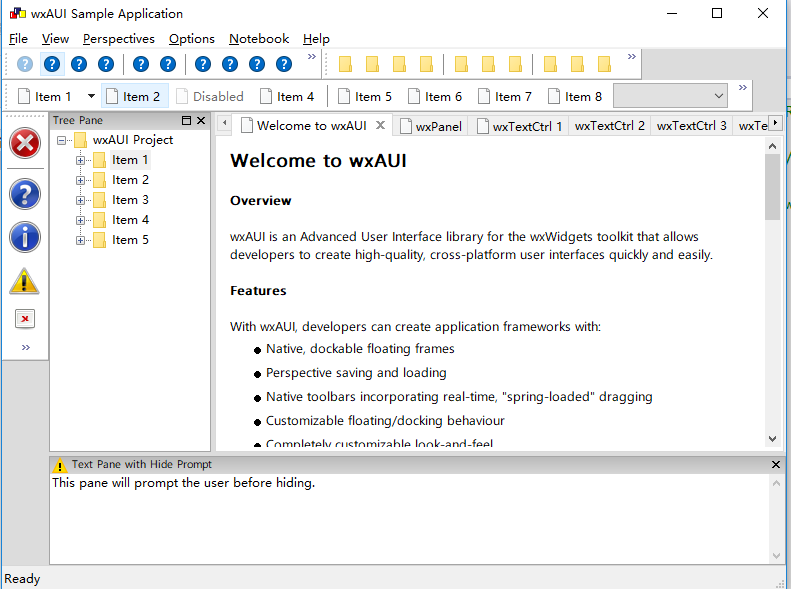Screen dimensions: 791x589
Task: Click Item 8 in the toolbar
Action: [575, 96]
